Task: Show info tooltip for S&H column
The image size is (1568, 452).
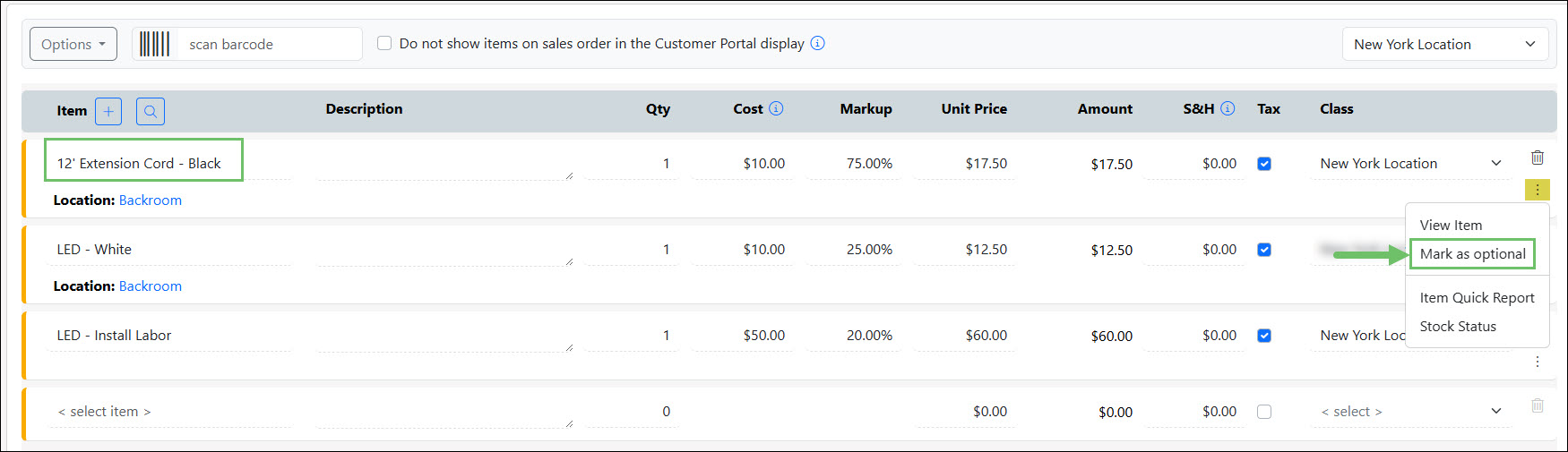Action: (x=1228, y=108)
